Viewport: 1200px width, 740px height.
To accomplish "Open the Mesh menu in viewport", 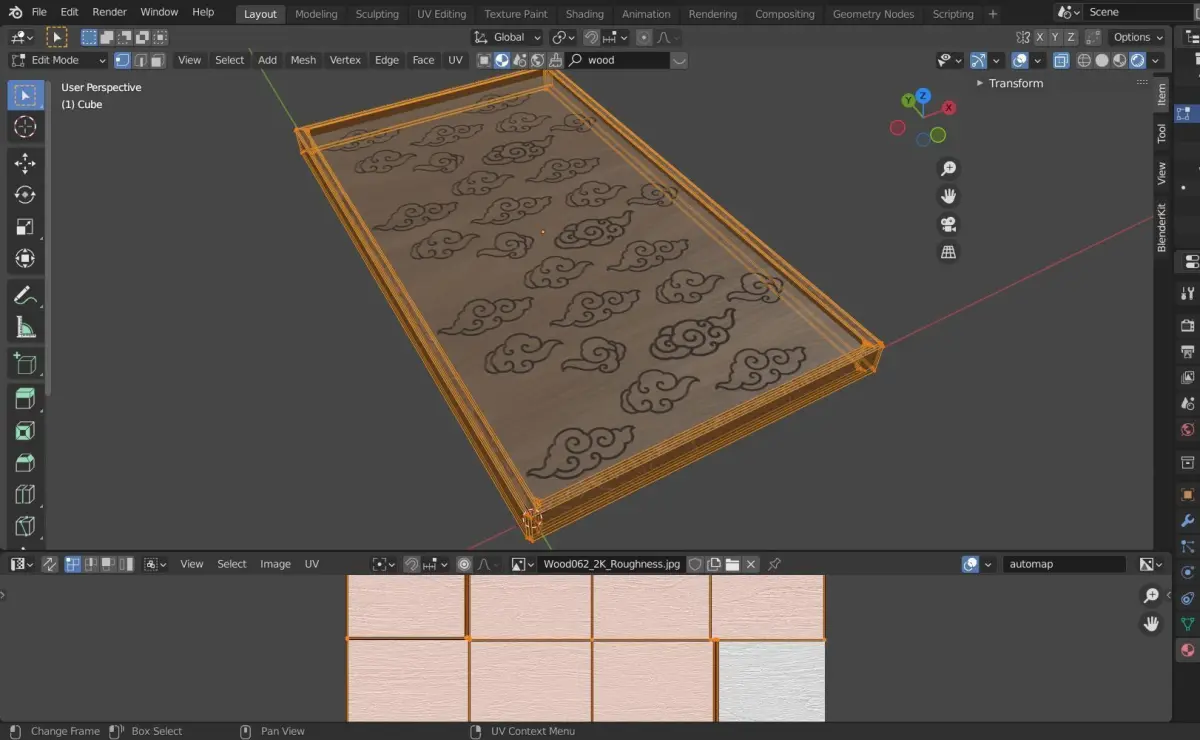I will (x=303, y=60).
